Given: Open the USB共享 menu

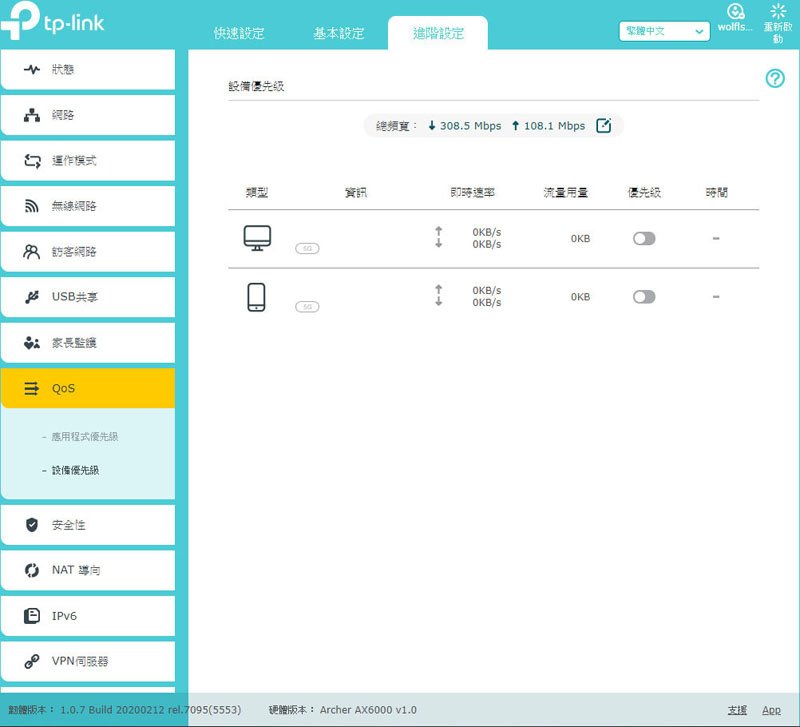Looking at the screenshot, I should click(x=88, y=297).
